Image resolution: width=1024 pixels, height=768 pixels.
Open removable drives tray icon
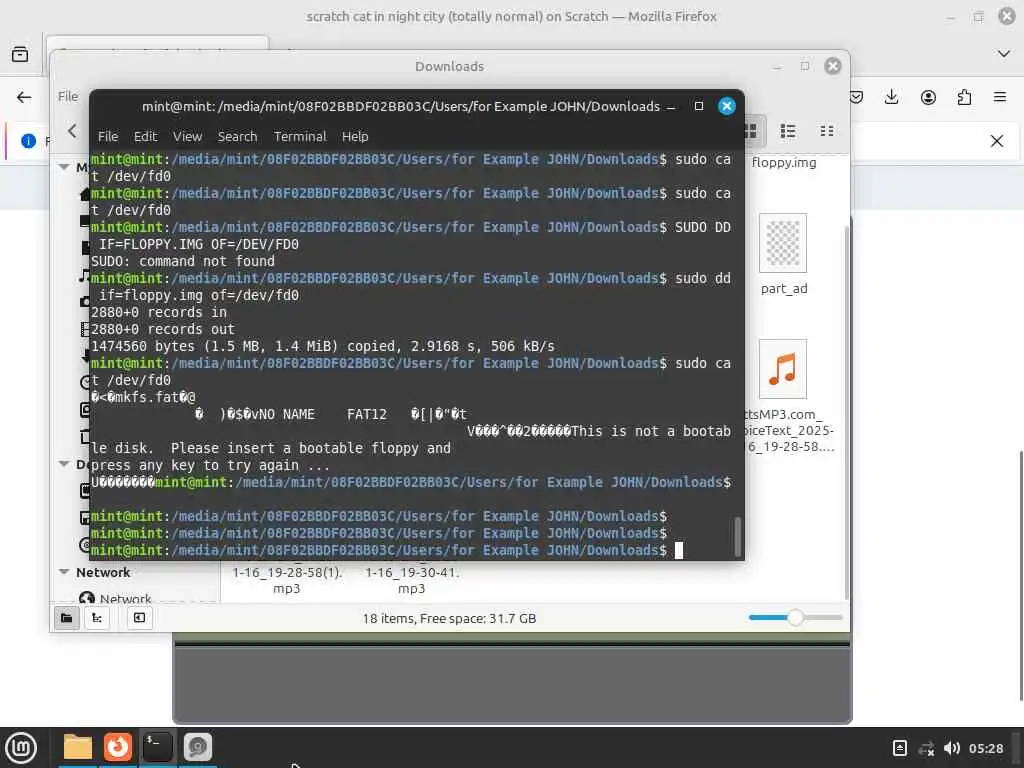coord(899,748)
